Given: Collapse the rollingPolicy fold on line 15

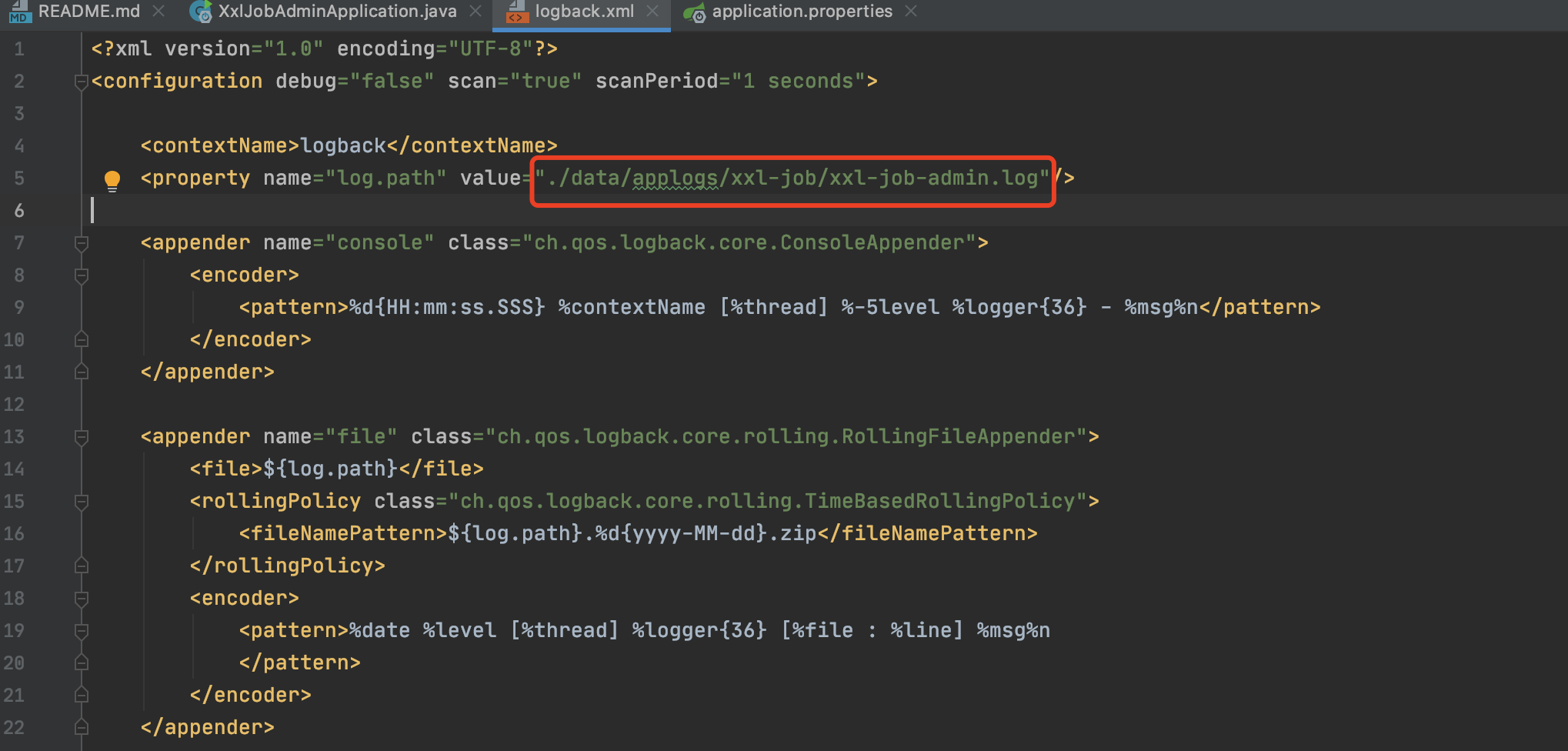Looking at the screenshot, I should tap(82, 502).
